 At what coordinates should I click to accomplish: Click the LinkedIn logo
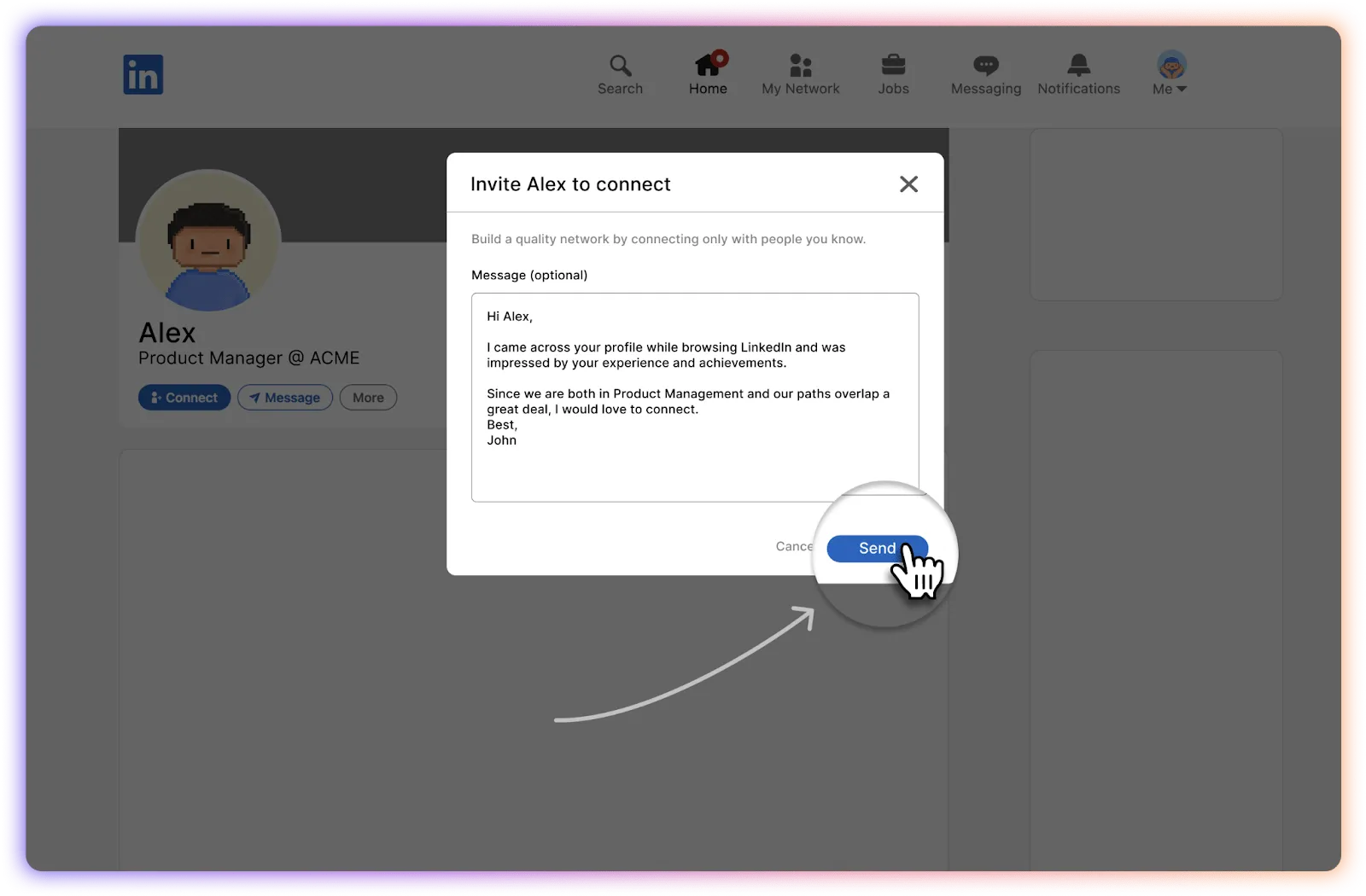click(143, 74)
